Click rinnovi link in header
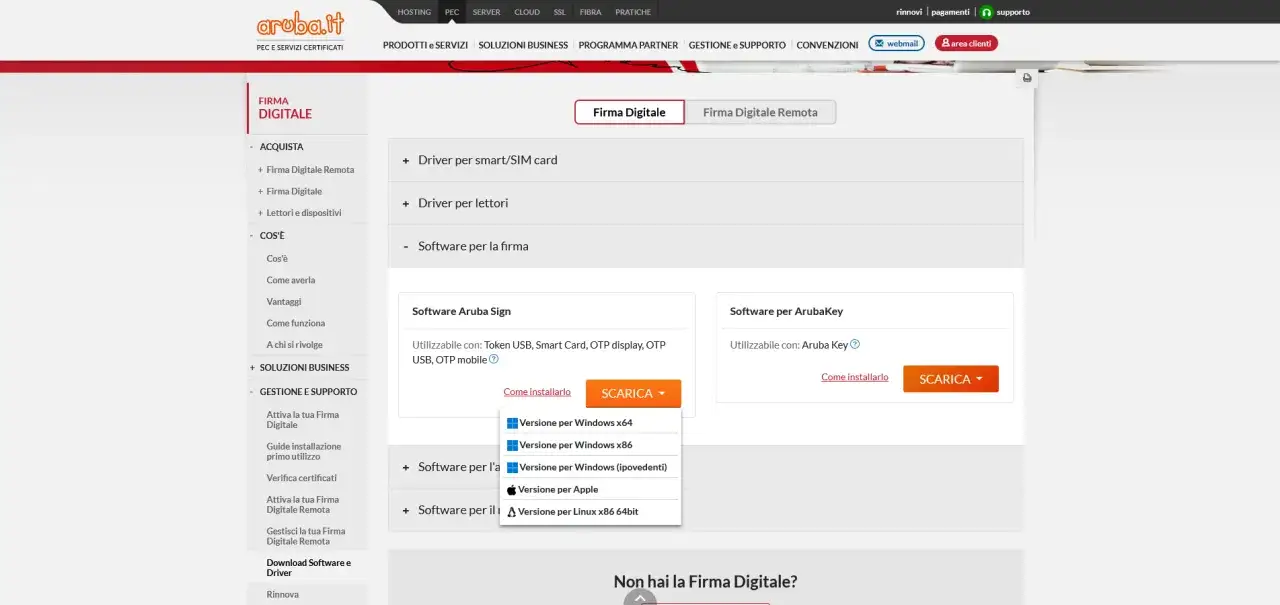 909,12
